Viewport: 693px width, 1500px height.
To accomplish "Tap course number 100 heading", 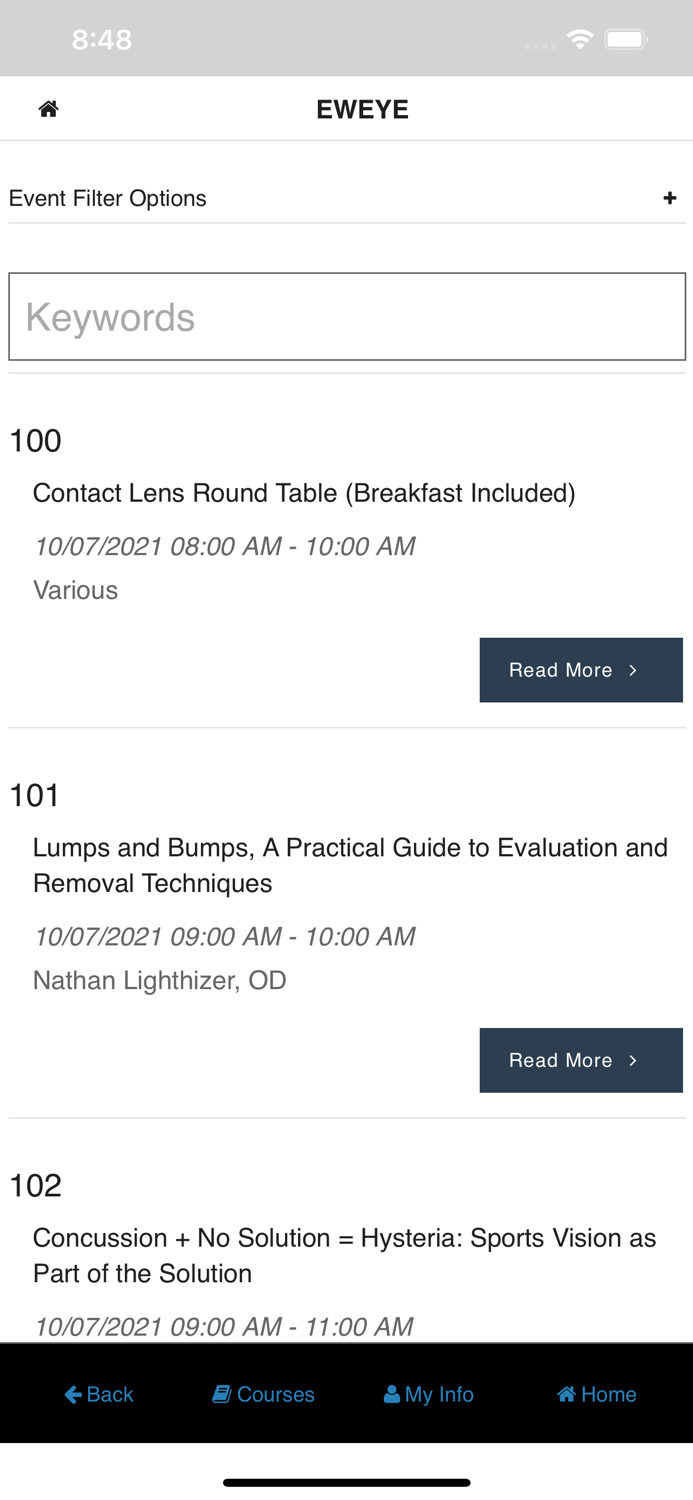I will coord(36,441).
